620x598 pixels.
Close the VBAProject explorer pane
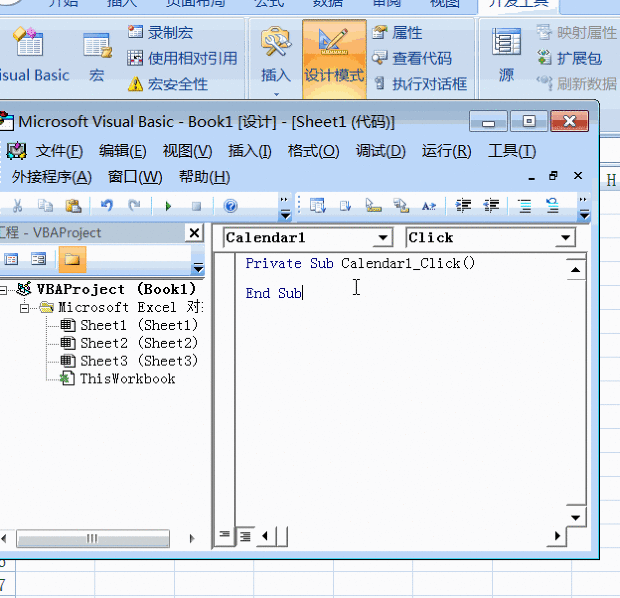click(194, 233)
